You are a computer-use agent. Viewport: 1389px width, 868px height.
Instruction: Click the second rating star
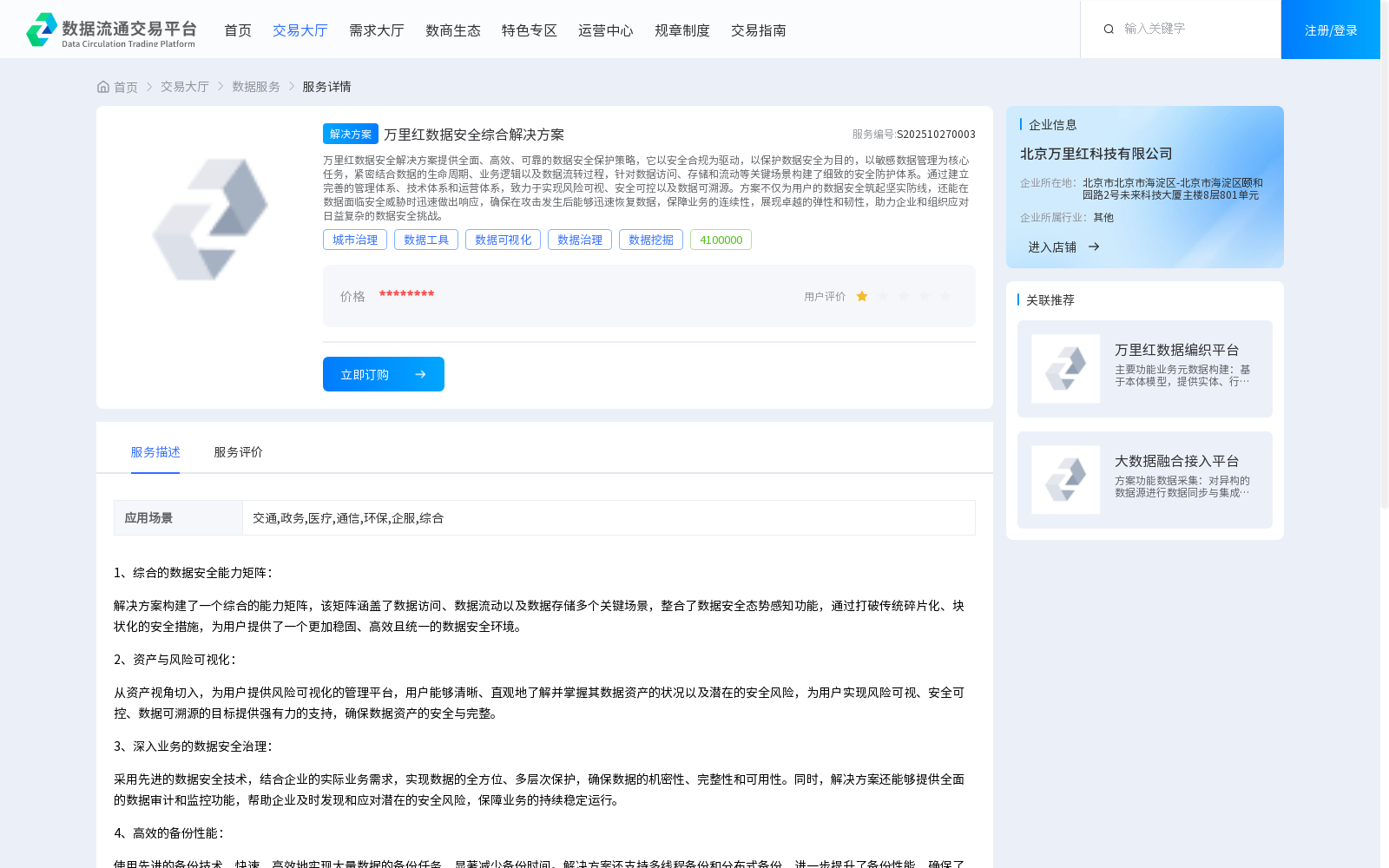[883, 297]
